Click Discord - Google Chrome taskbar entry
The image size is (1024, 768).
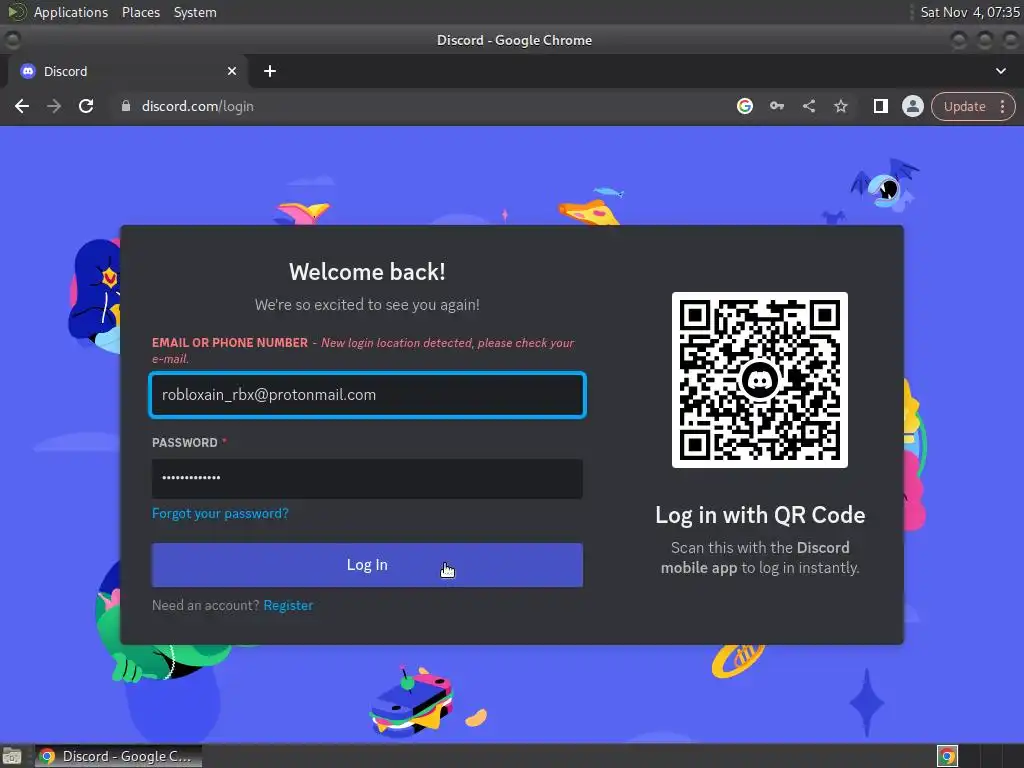click(118, 756)
